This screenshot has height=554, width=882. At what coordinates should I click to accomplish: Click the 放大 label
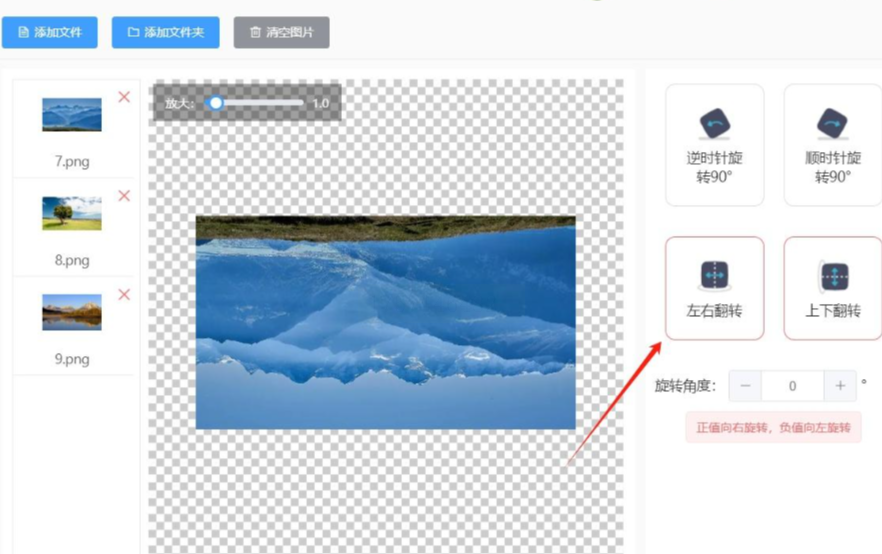click(x=179, y=103)
